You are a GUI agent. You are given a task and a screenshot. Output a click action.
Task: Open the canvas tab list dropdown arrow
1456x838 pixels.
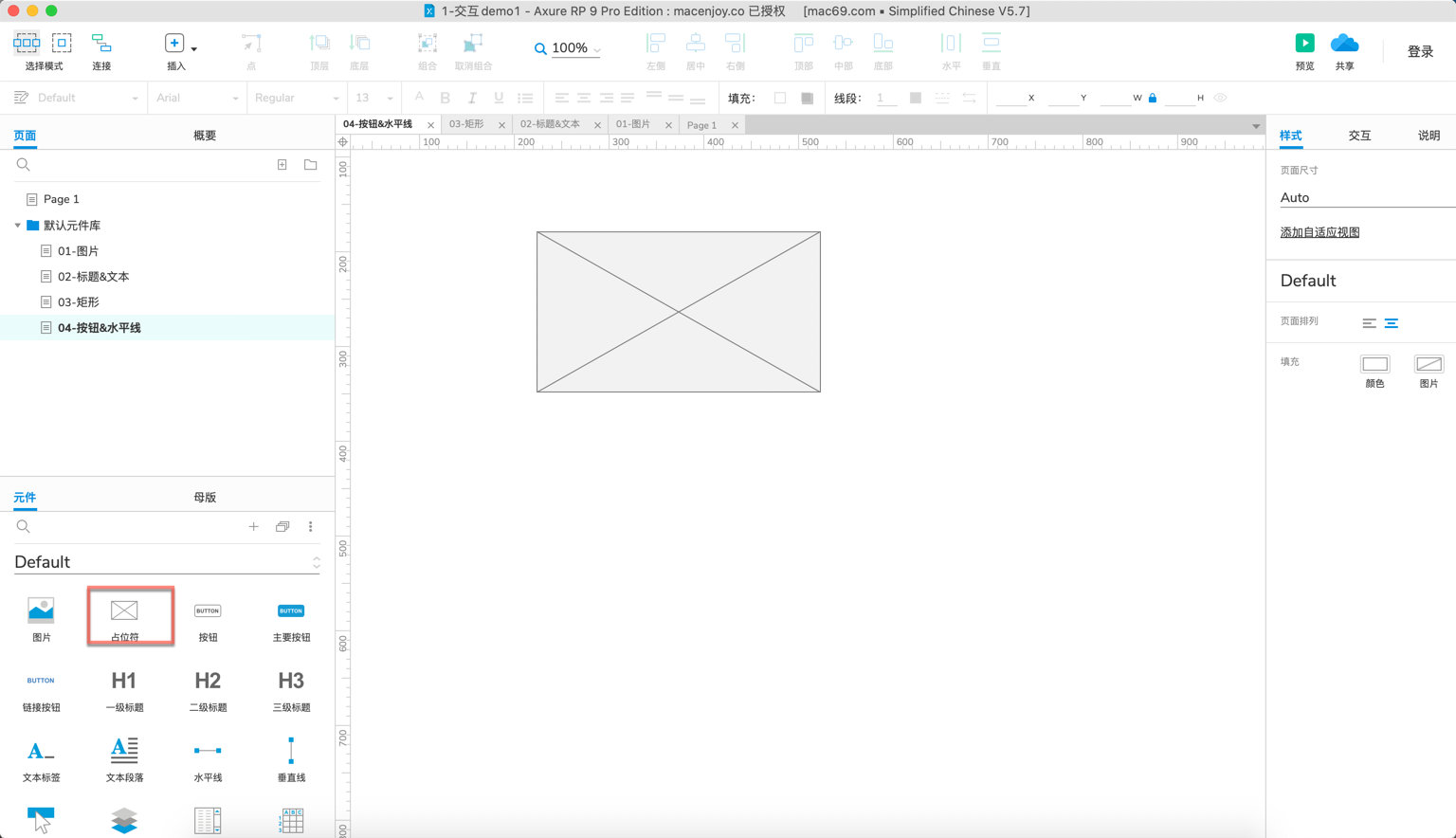[1256, 126]
